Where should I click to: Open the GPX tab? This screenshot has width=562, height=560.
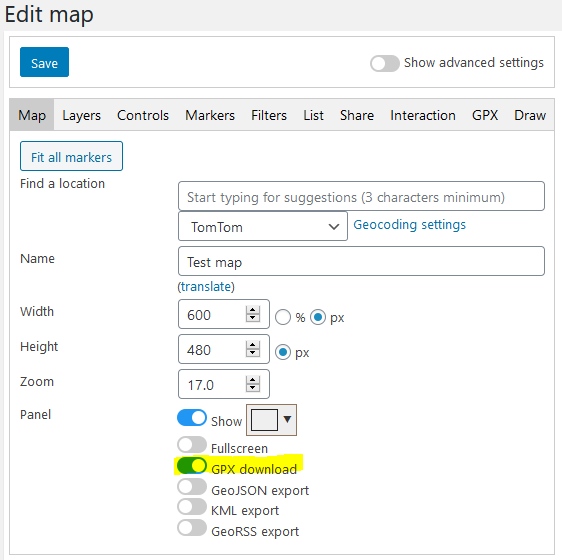[485, 115]
